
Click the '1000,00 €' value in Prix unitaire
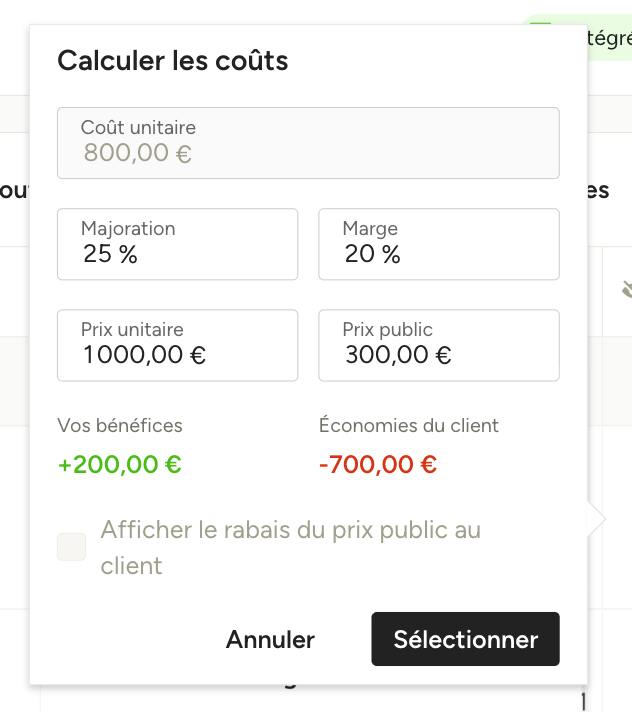(144, 355)
